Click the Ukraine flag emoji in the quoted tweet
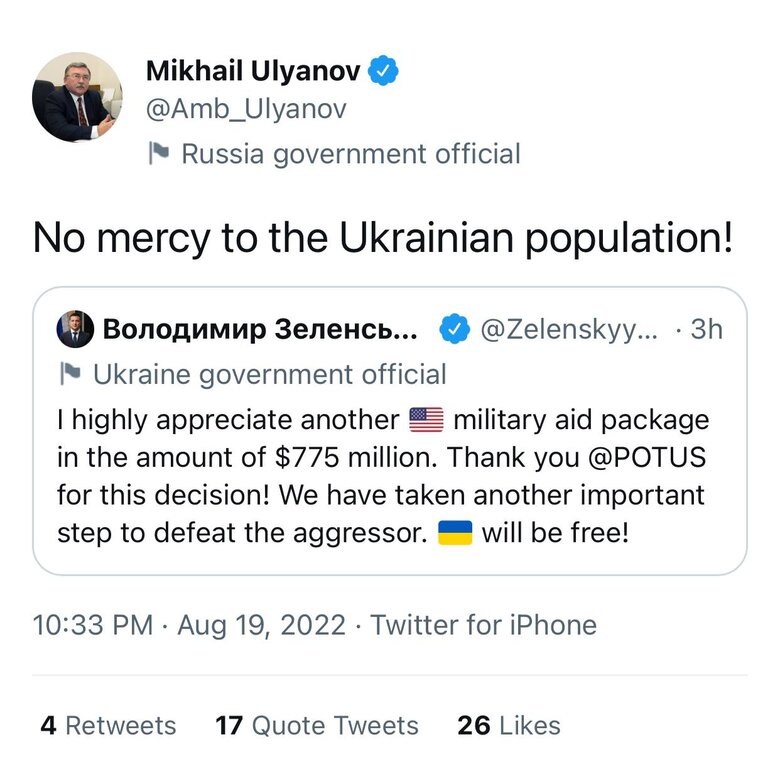Screen dimensions: 780x764 coord(455,533)
